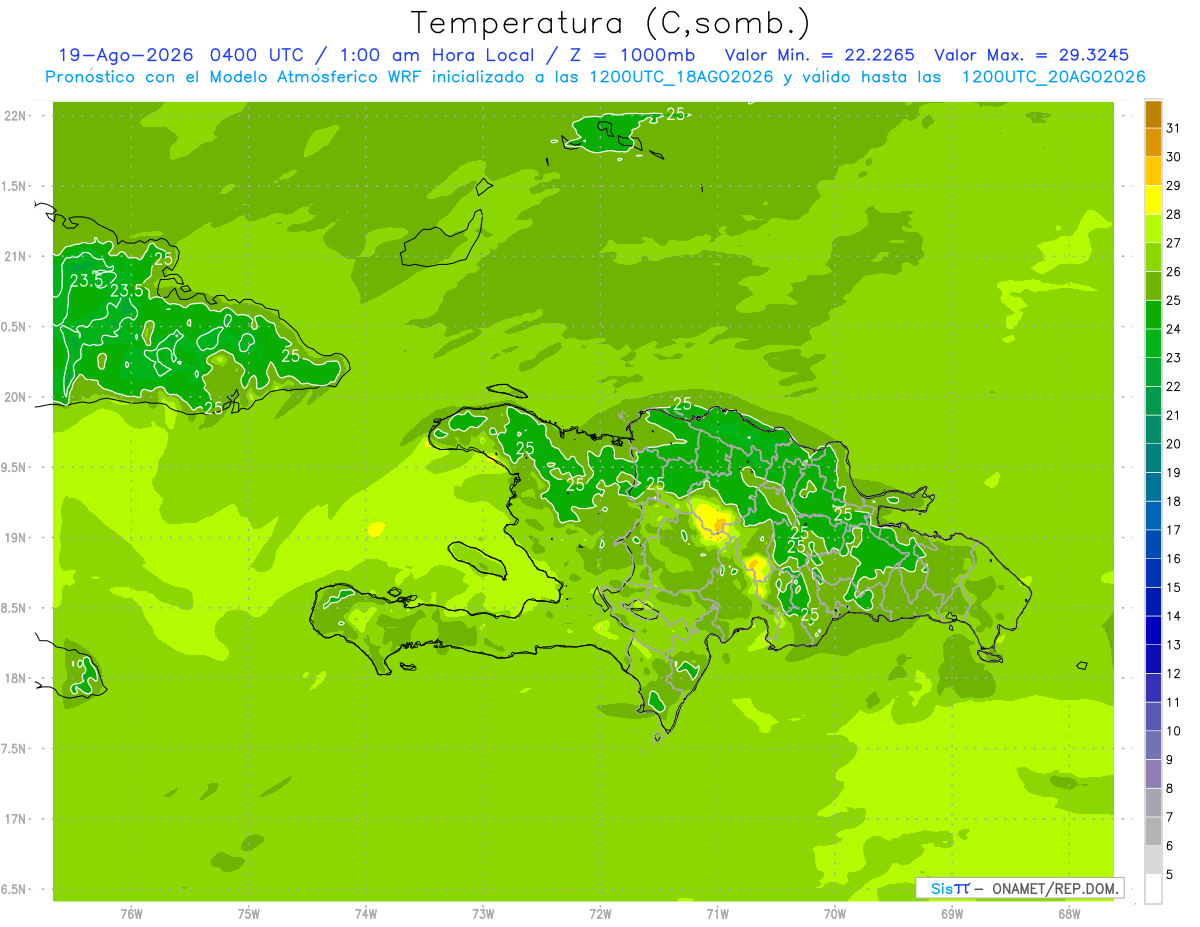Click the '17N' latitude label
Viewport: 1200px width, 927px height.
(15, 820)
